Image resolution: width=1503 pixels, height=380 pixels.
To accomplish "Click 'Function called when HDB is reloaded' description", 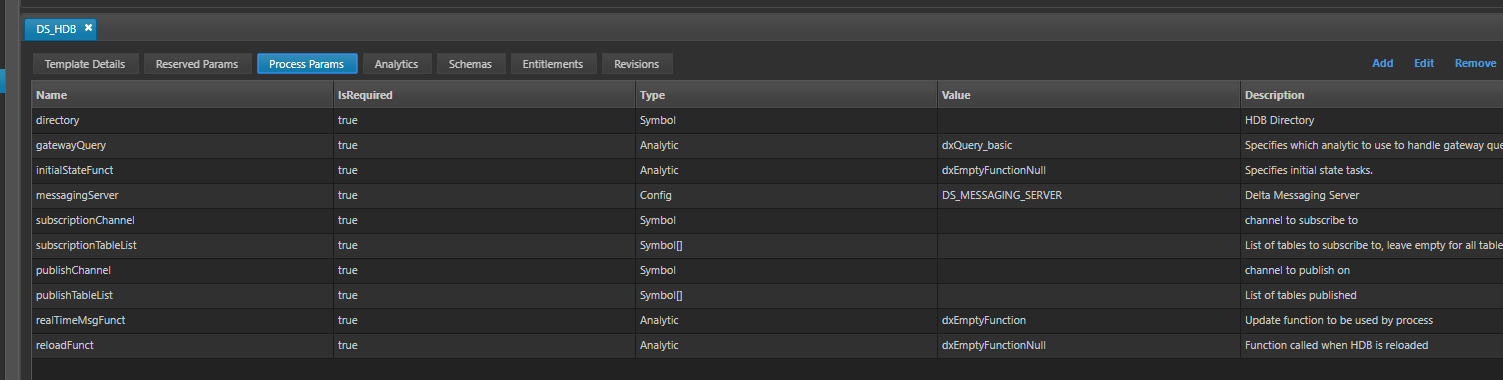I will pos(1336,345).
